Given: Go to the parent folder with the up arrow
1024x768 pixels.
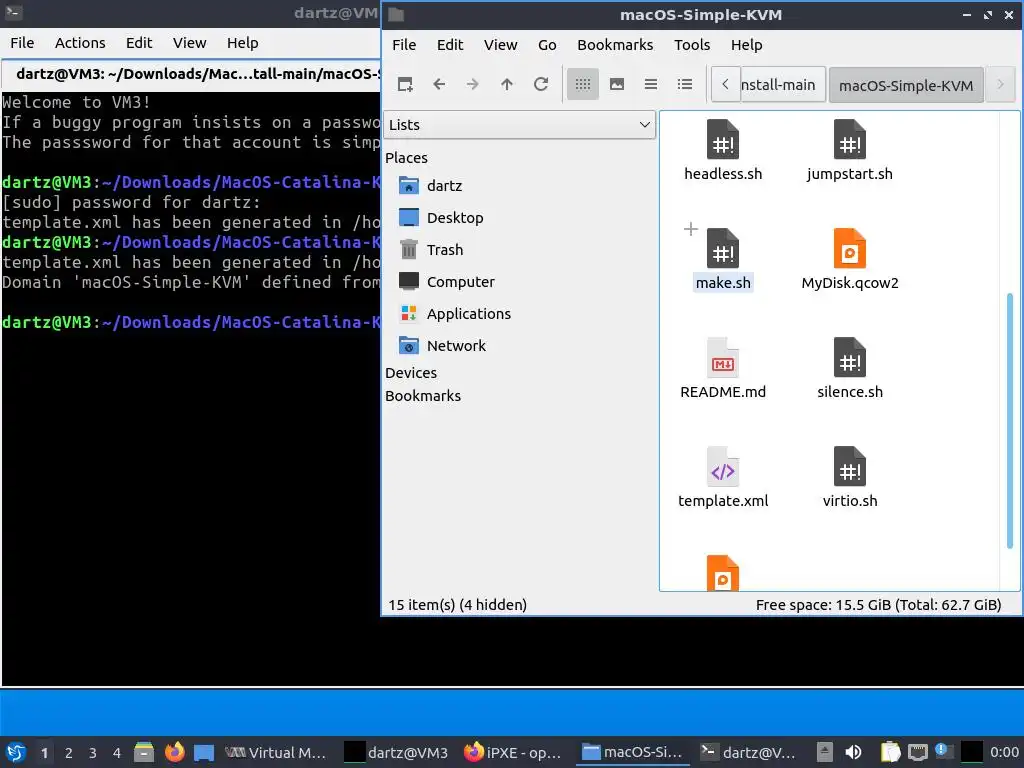Looking at the screenshot, I should pos(507,84).
